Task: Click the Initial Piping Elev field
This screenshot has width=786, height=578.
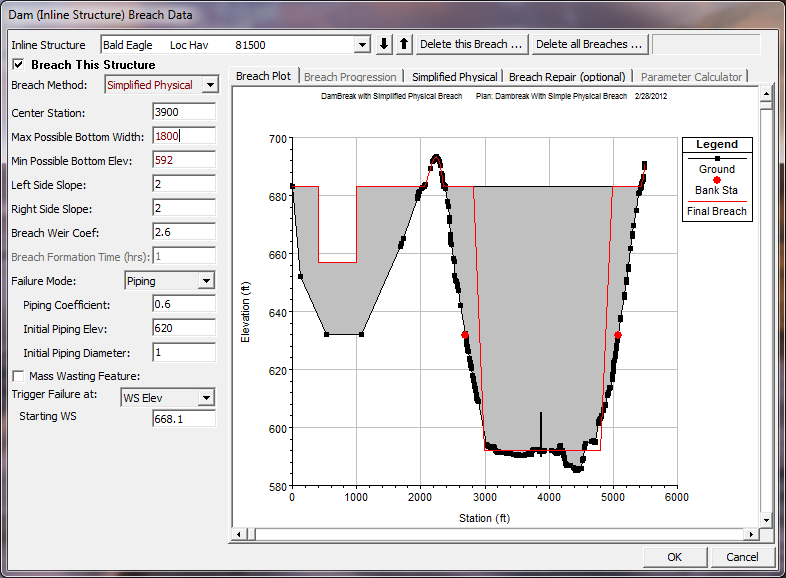Action: pos(184,328)
